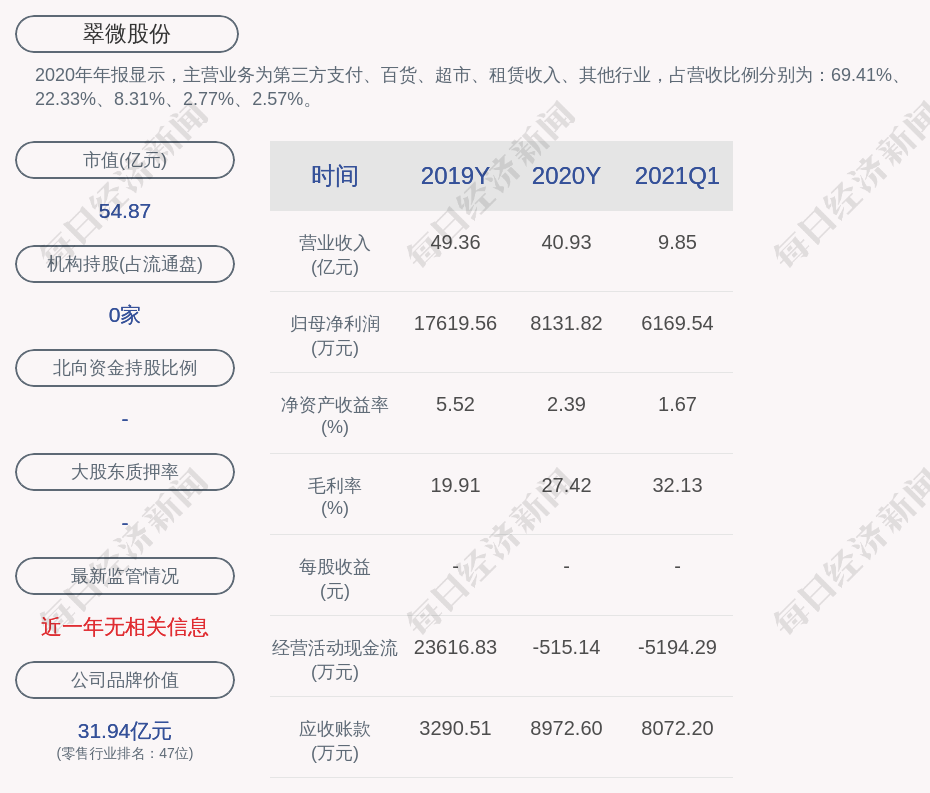This screenshot has height=793, width=930.
Task: Click the red 近一年无相关信息 text
Action: tap(125, 627)
